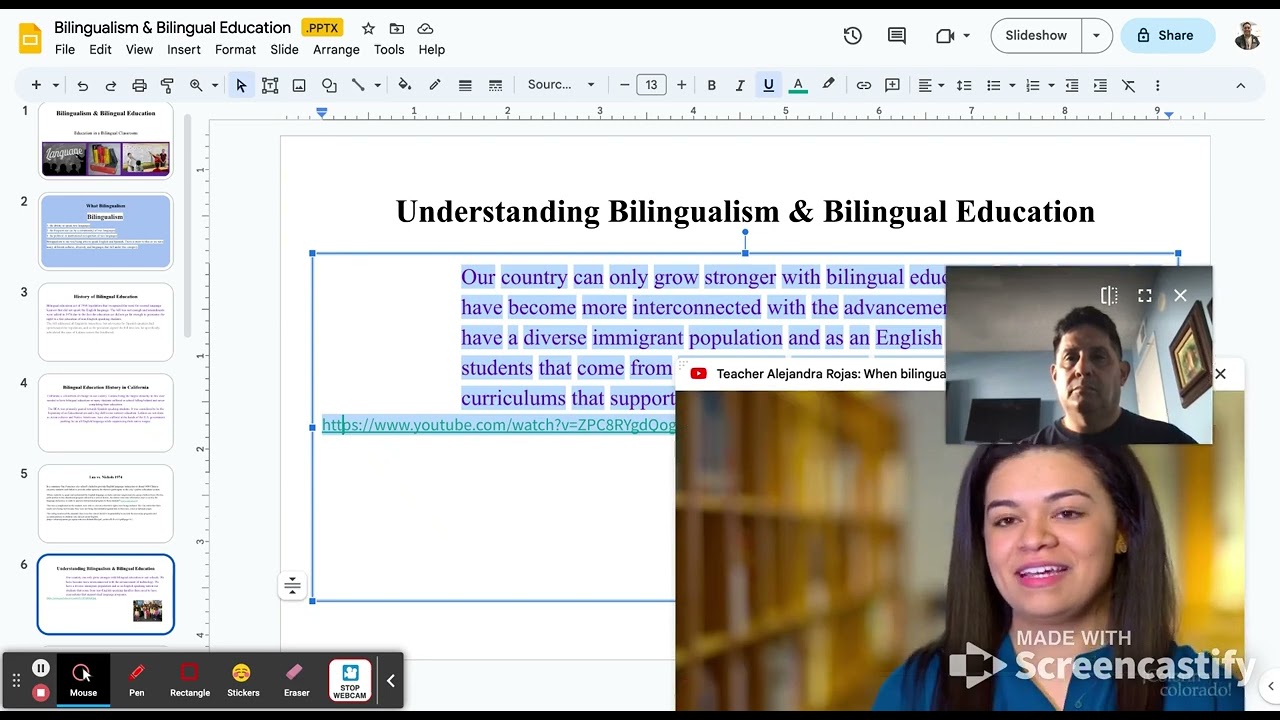Toggle Bold formatting
This screenshot has height=720, width=1280.
[712, 86]
